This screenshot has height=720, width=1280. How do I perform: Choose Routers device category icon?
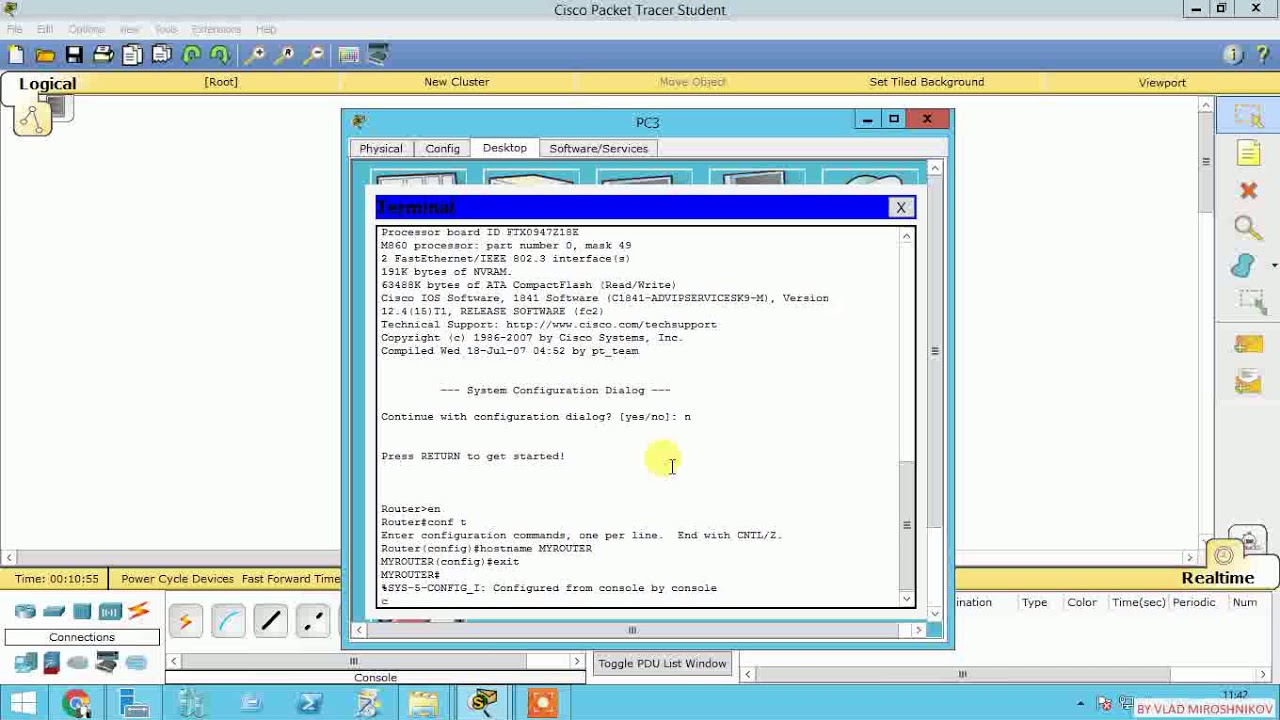(x=26, y=611)
